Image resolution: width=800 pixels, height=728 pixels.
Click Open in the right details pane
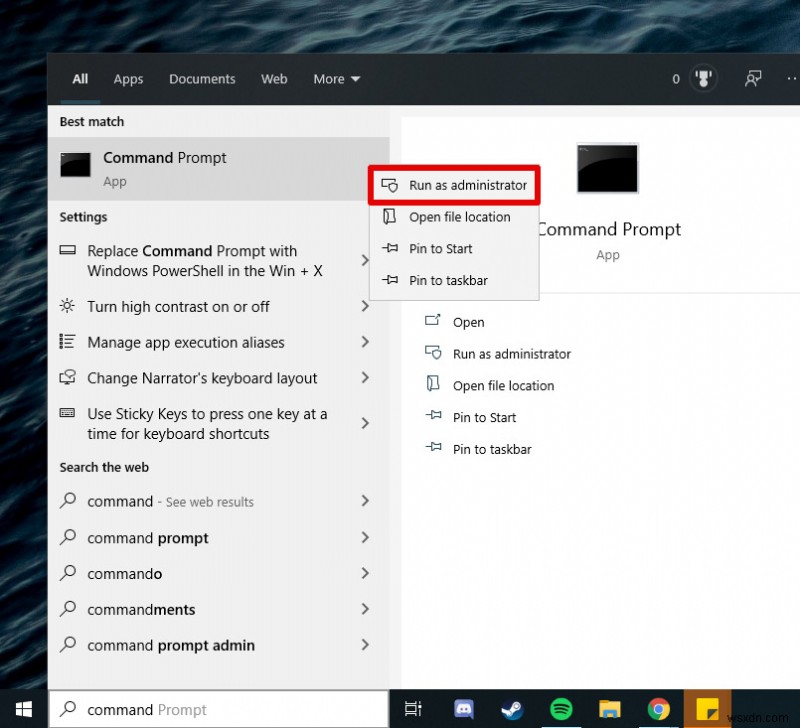(x=468, y=322)
